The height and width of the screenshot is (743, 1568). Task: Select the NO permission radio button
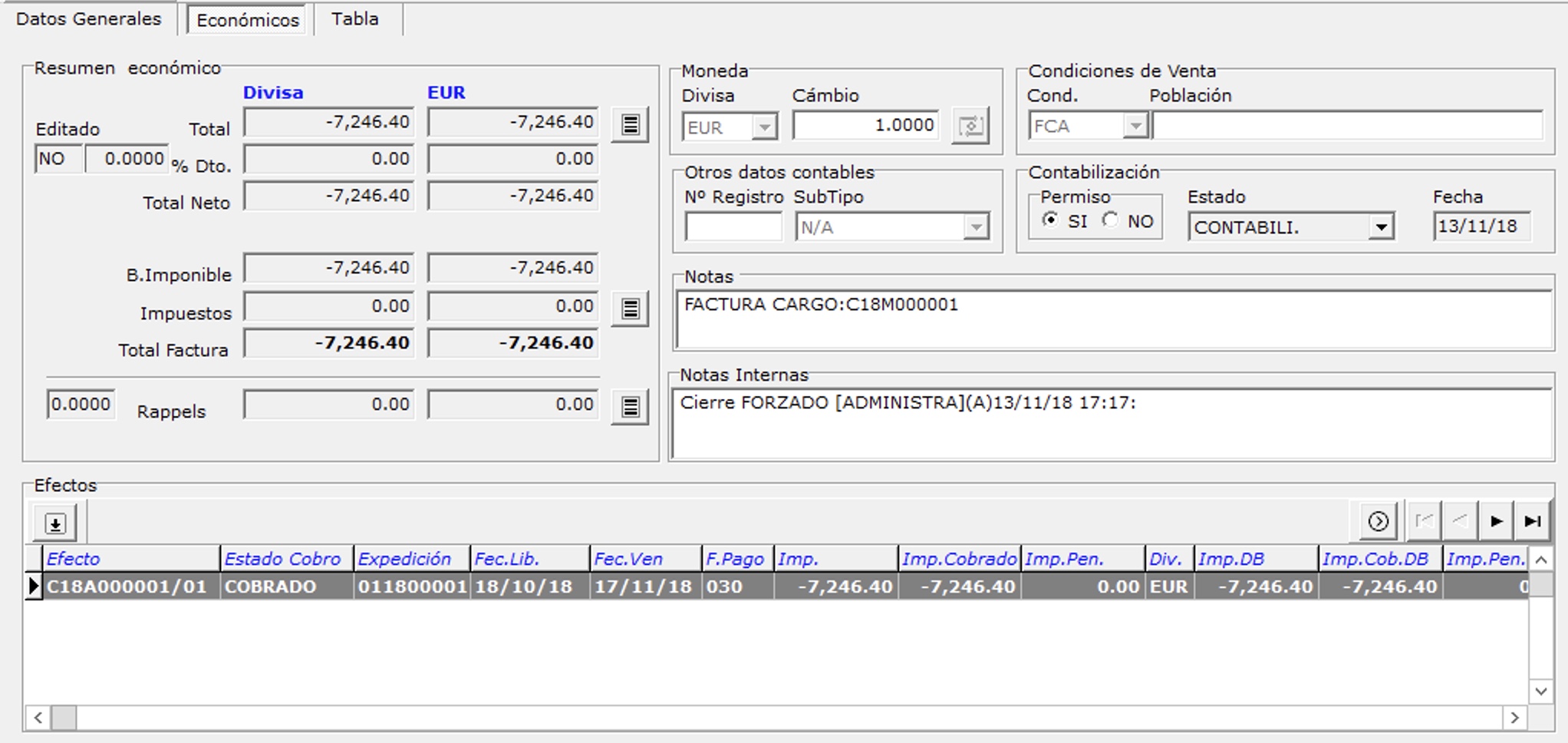click(1110, 220)
